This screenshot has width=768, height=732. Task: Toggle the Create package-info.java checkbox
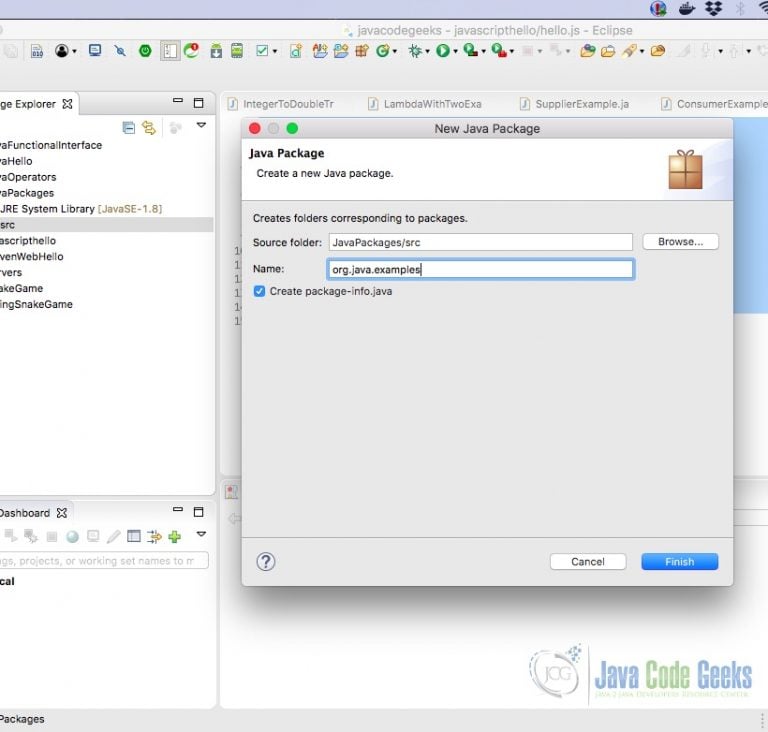point(260,292)
